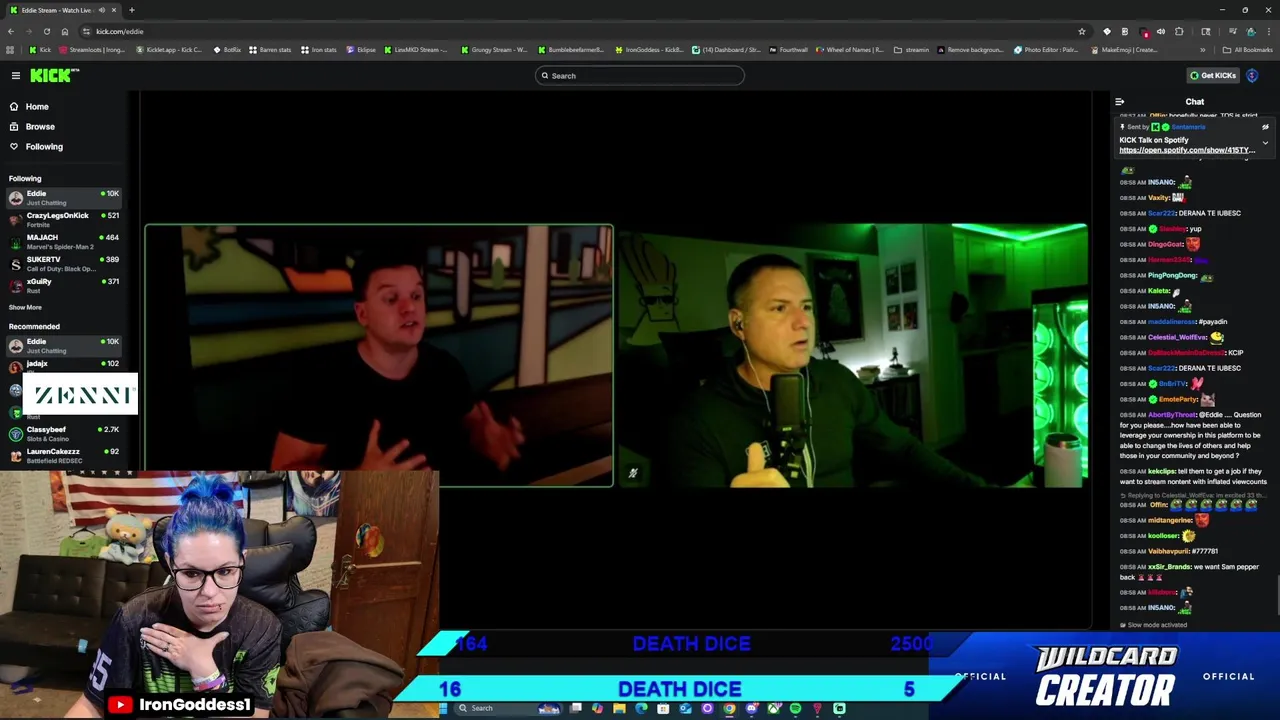Open the Eklipse bookmark

pyautogui.click(x=361, y=50)
